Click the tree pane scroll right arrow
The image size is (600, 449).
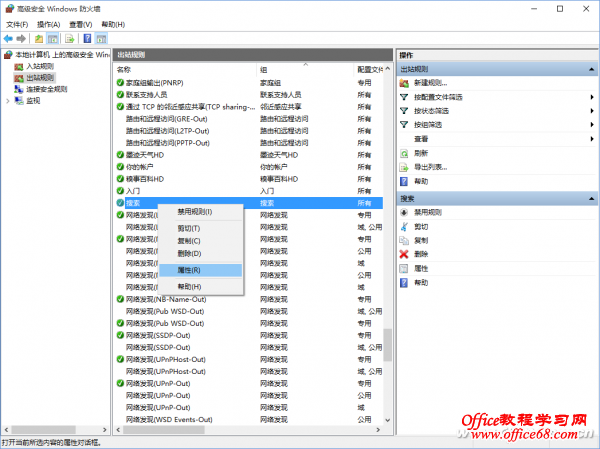[104, 430]
